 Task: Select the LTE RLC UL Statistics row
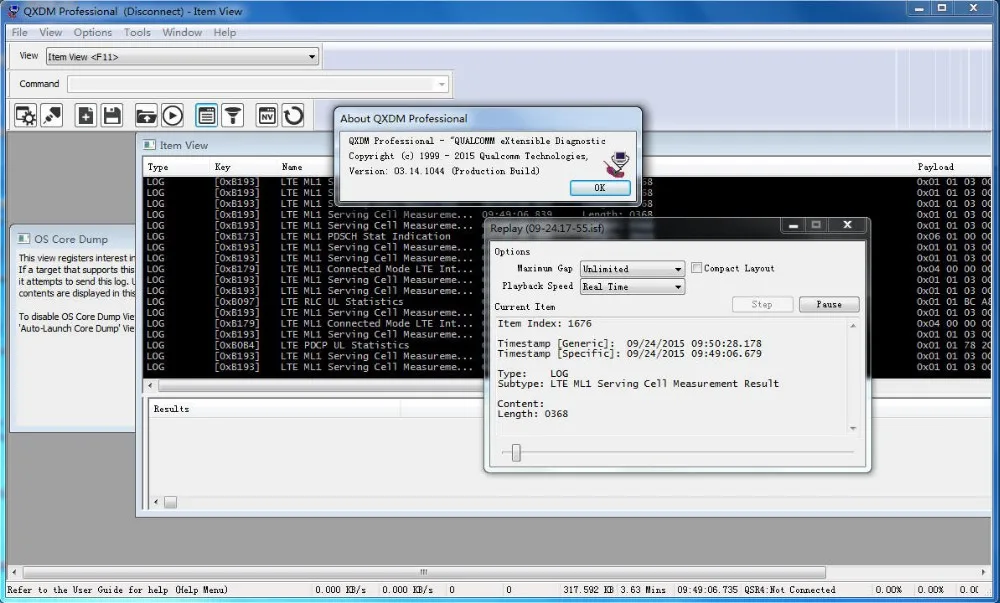tap(342, 302)
